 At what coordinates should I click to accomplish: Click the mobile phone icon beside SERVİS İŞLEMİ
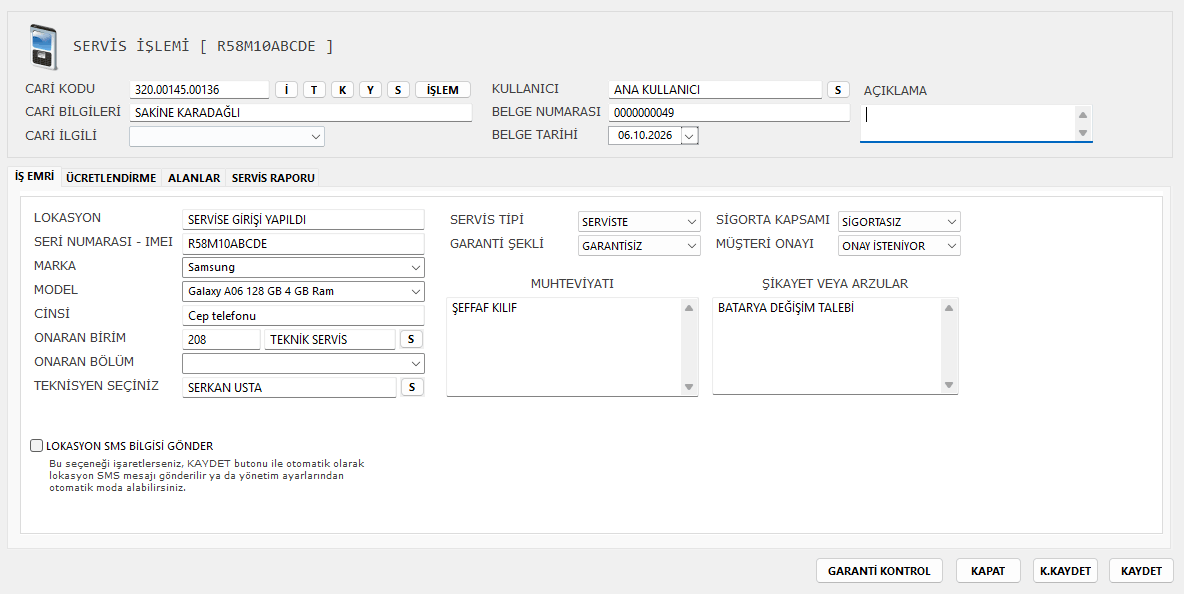(x=42, y=47)
